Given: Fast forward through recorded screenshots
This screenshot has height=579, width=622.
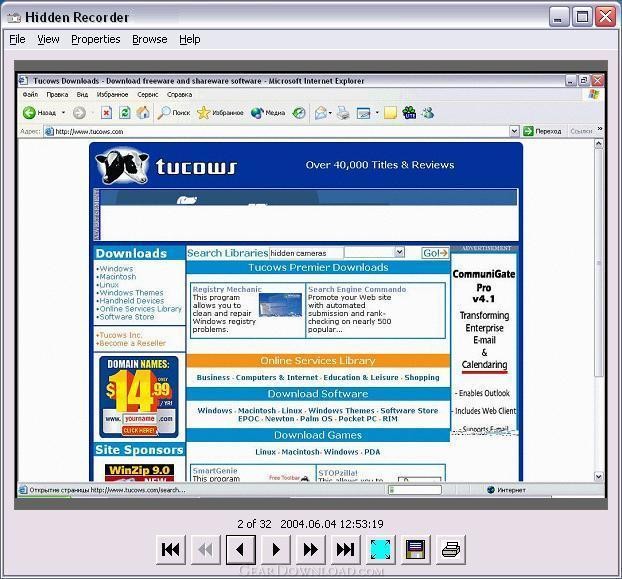Looking at the screenshot, I should click(310, 549).
